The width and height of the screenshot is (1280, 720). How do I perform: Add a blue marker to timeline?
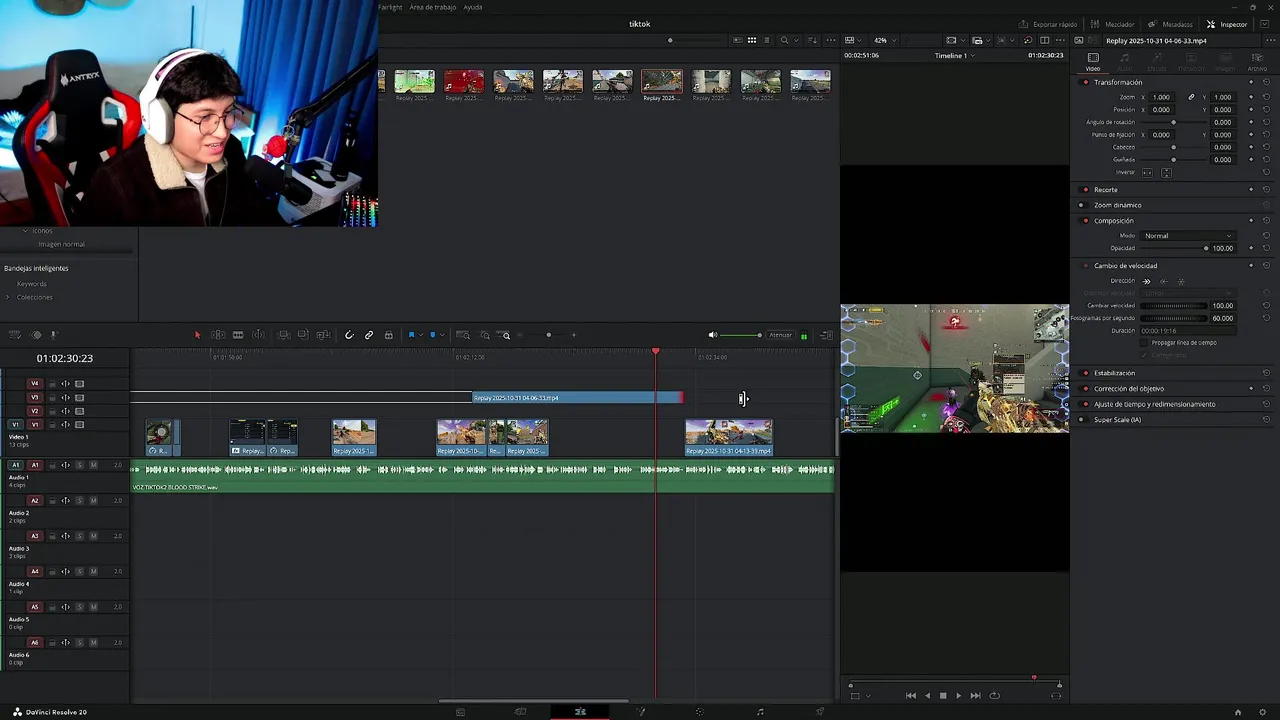[432, 335]
